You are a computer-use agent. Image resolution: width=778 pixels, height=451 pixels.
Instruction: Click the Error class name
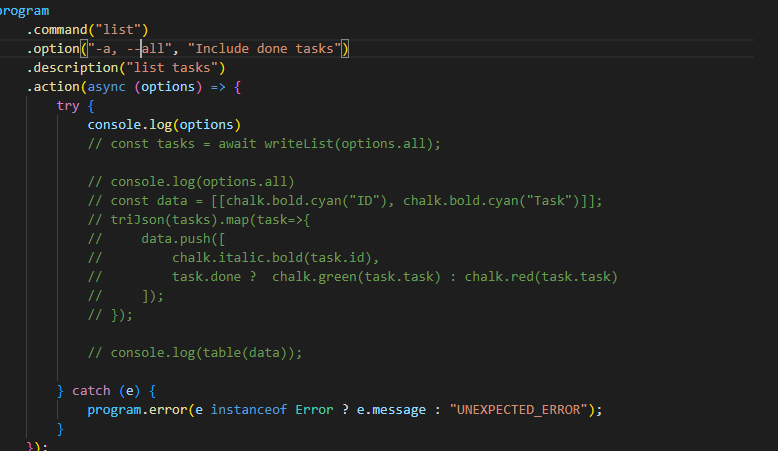tap(314, 410)
